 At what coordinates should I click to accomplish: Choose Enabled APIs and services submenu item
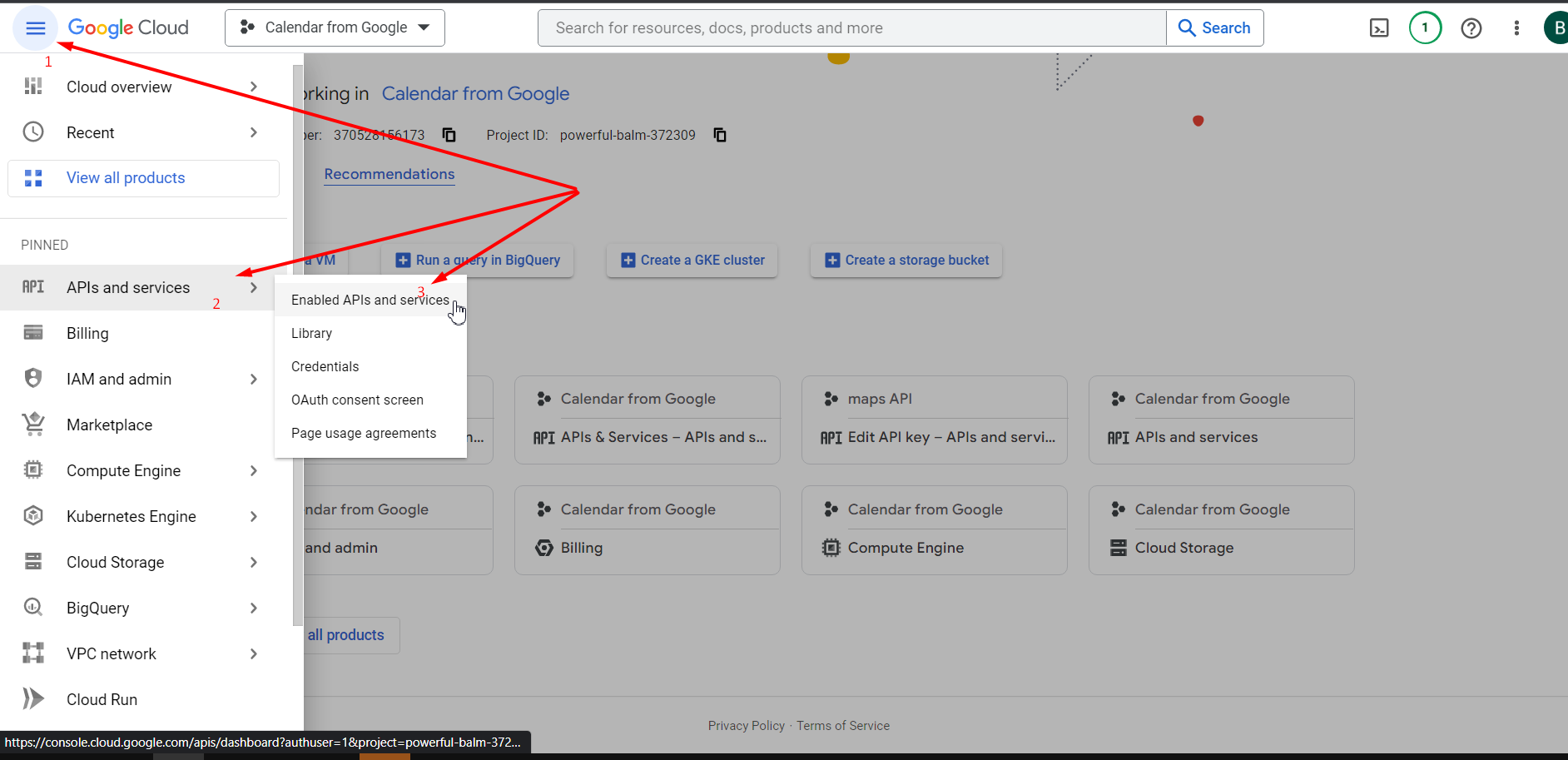[370, 300]
